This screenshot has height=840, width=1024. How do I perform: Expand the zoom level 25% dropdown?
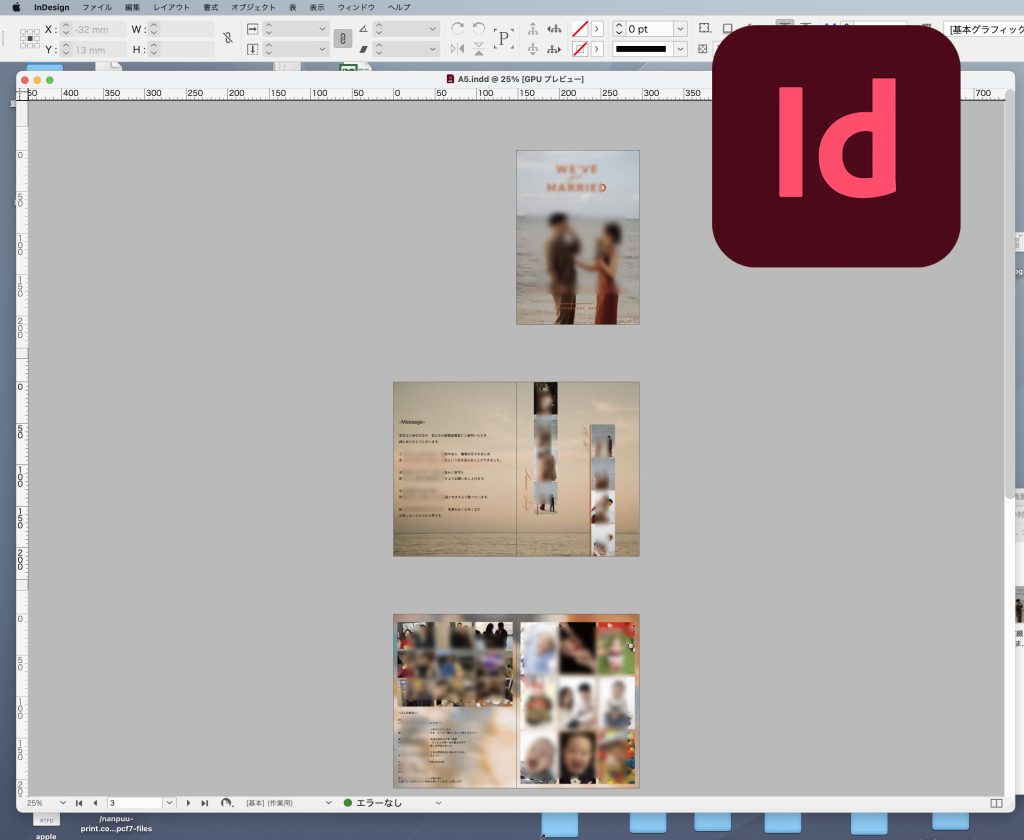(x=64, y=803)
